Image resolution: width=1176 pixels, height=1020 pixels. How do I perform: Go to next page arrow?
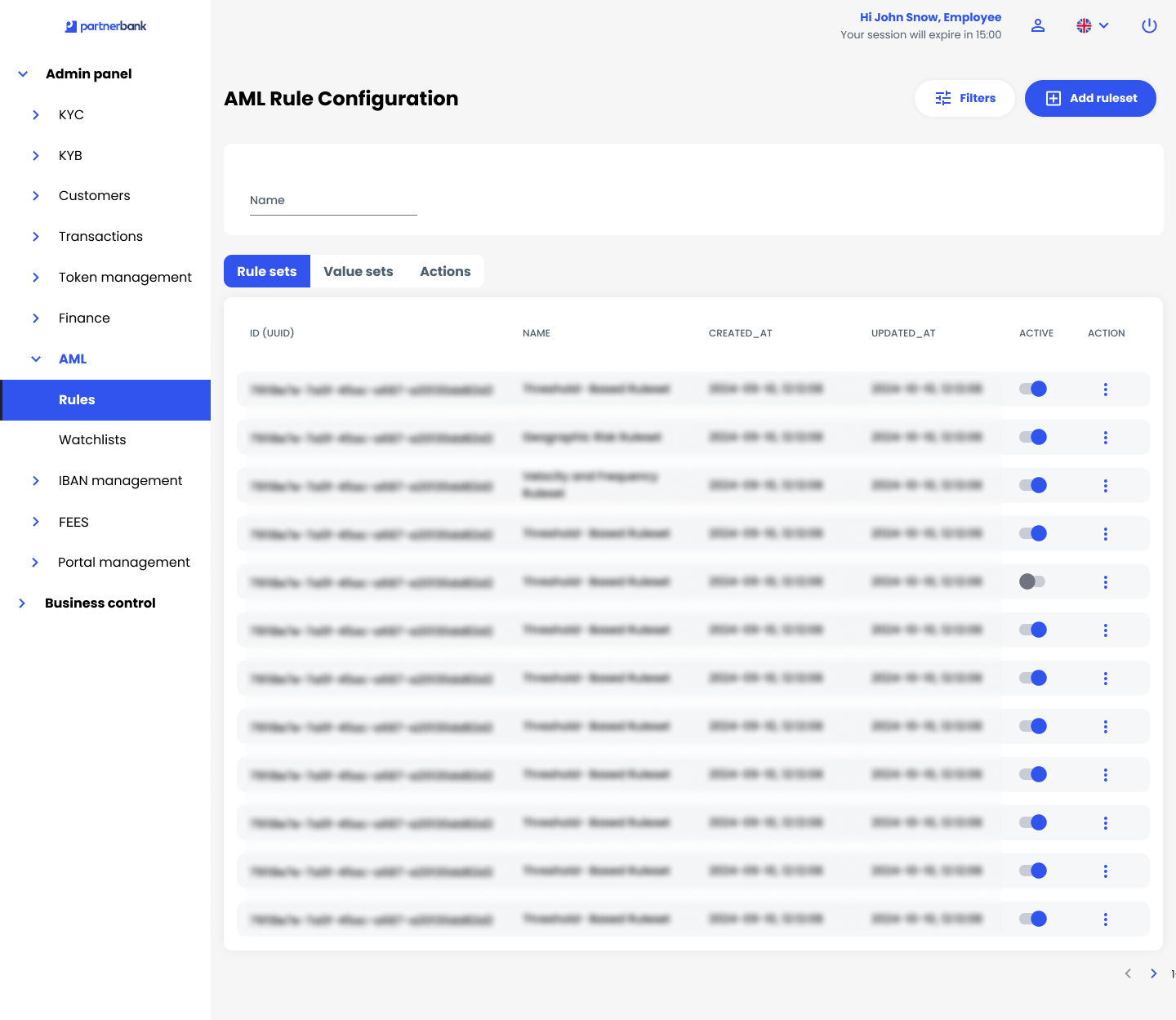point(1153,973)
